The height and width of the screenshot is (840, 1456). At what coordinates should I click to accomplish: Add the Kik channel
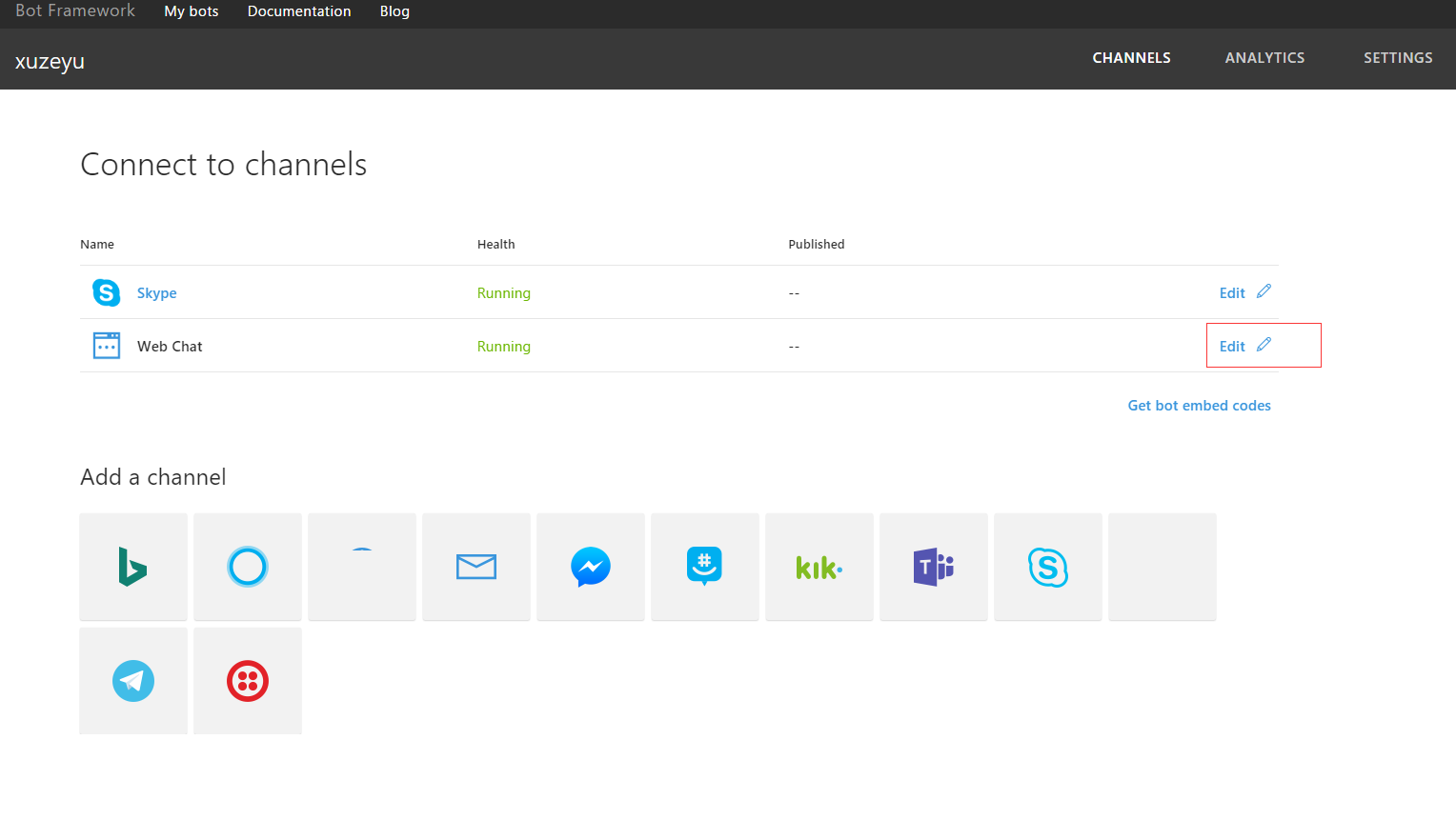tap(819, 567)
